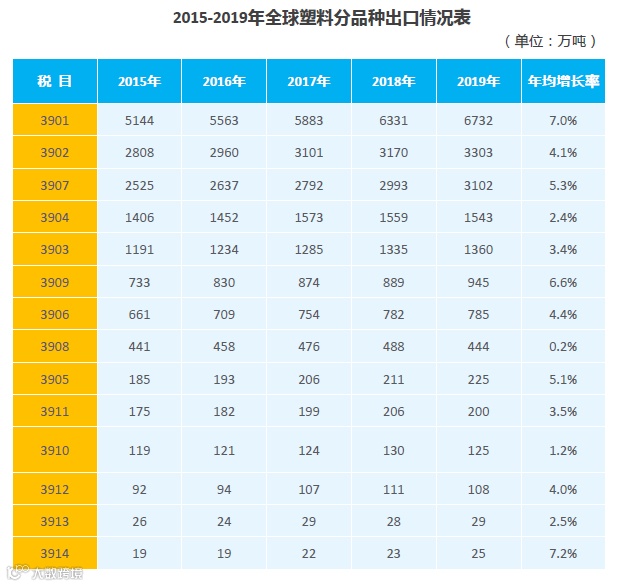The height and width of the screenshot is (586, 622).
Task: Click the 4.1% growth rate cell
Action: [x=563, y=152]
